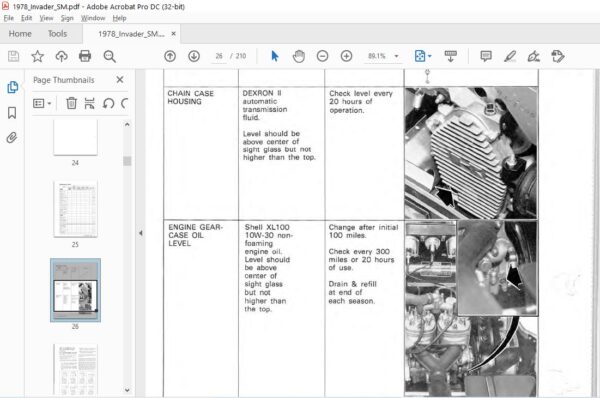
Task: Rotate pages counterclockwise icon
Action: (108, 103)
